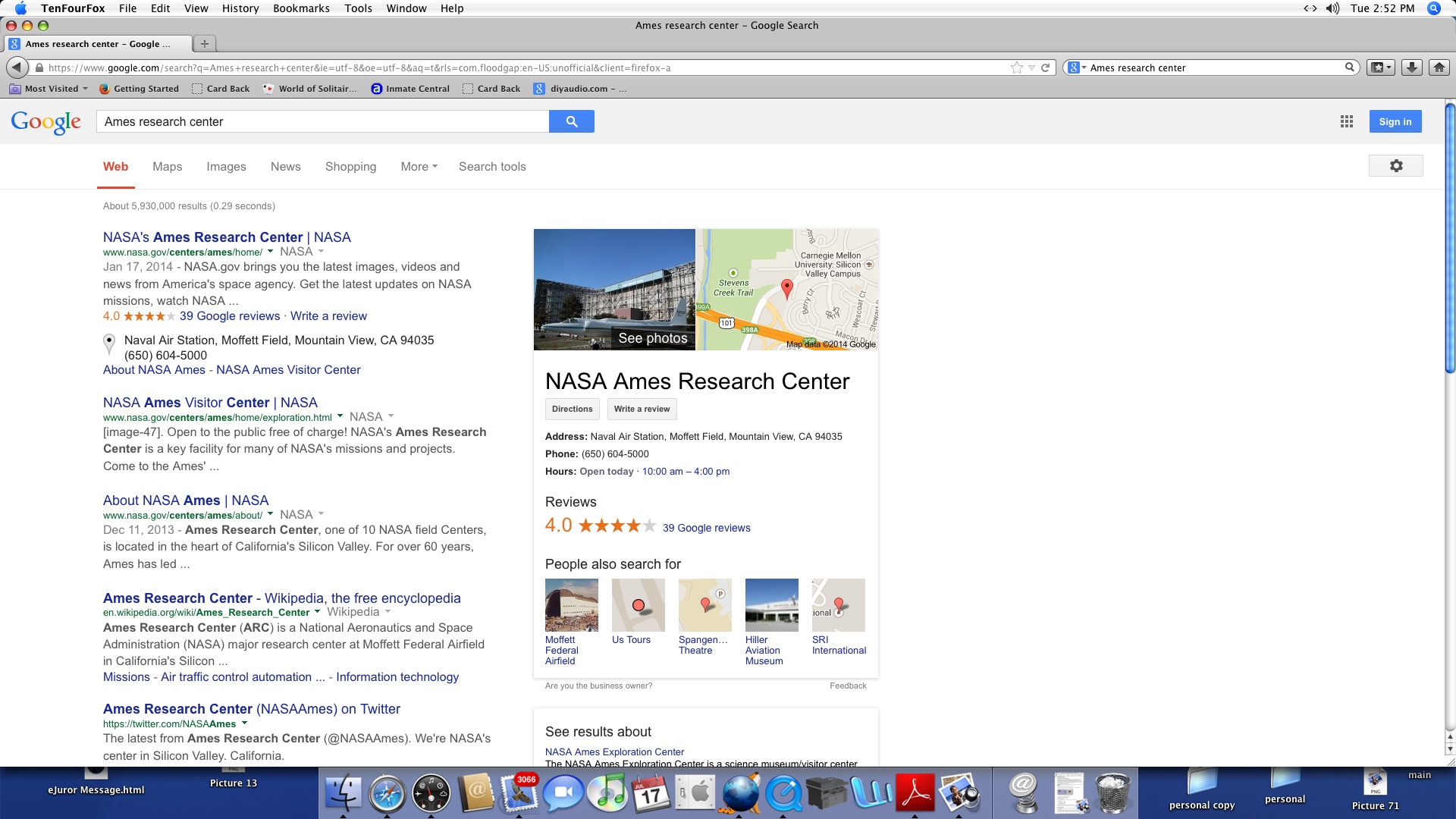Click the Sign in button
Screen dimensions: 1456x819
click(1395, 121)
